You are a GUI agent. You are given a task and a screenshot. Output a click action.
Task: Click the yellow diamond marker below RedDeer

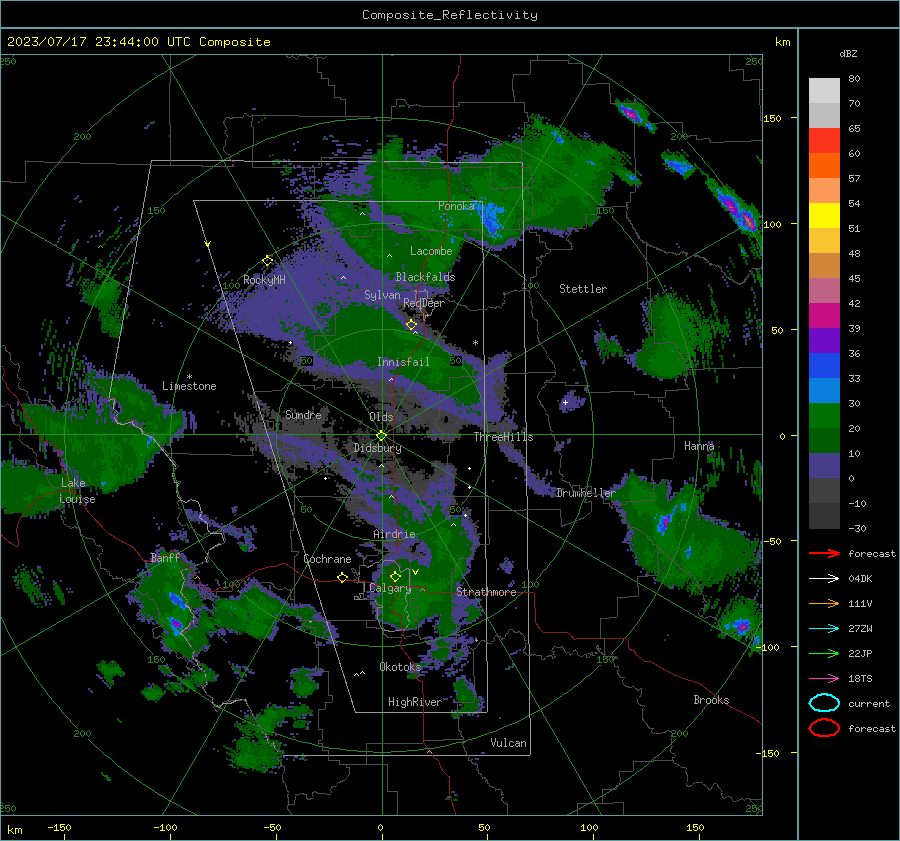[x=412, y=325]
